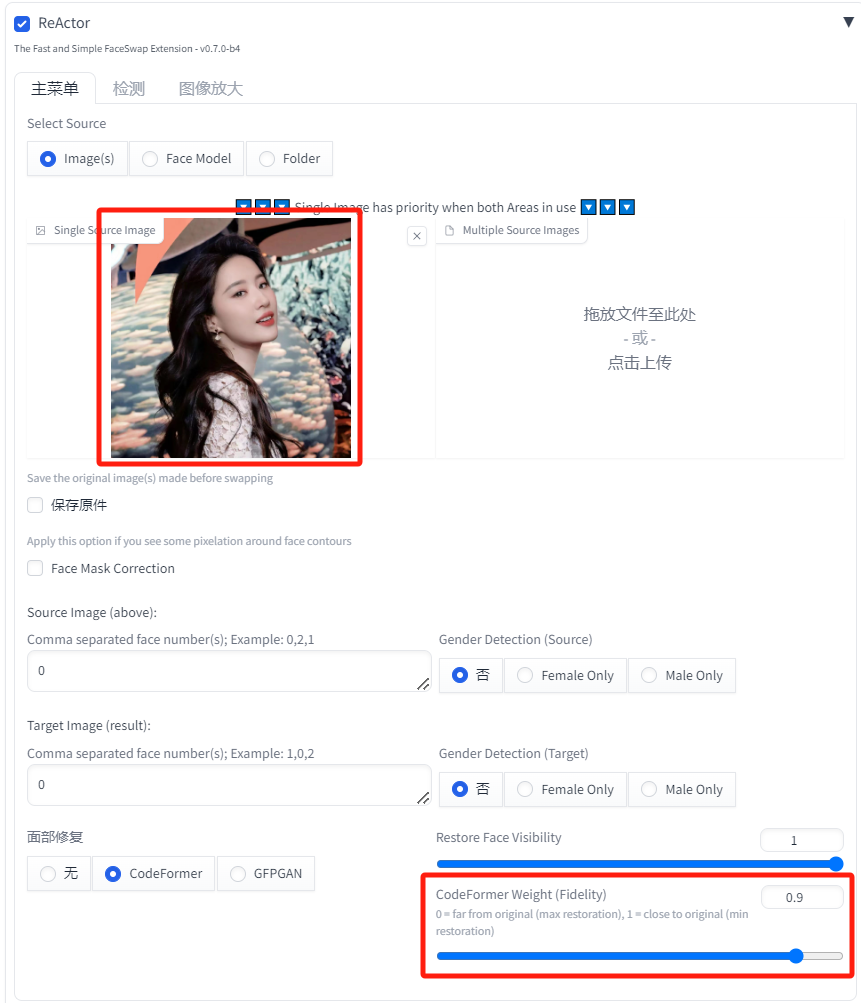Click 点击上传 to upload multiple images
This screenshot has width=861, height=1003.
click(x=640, y=363)
